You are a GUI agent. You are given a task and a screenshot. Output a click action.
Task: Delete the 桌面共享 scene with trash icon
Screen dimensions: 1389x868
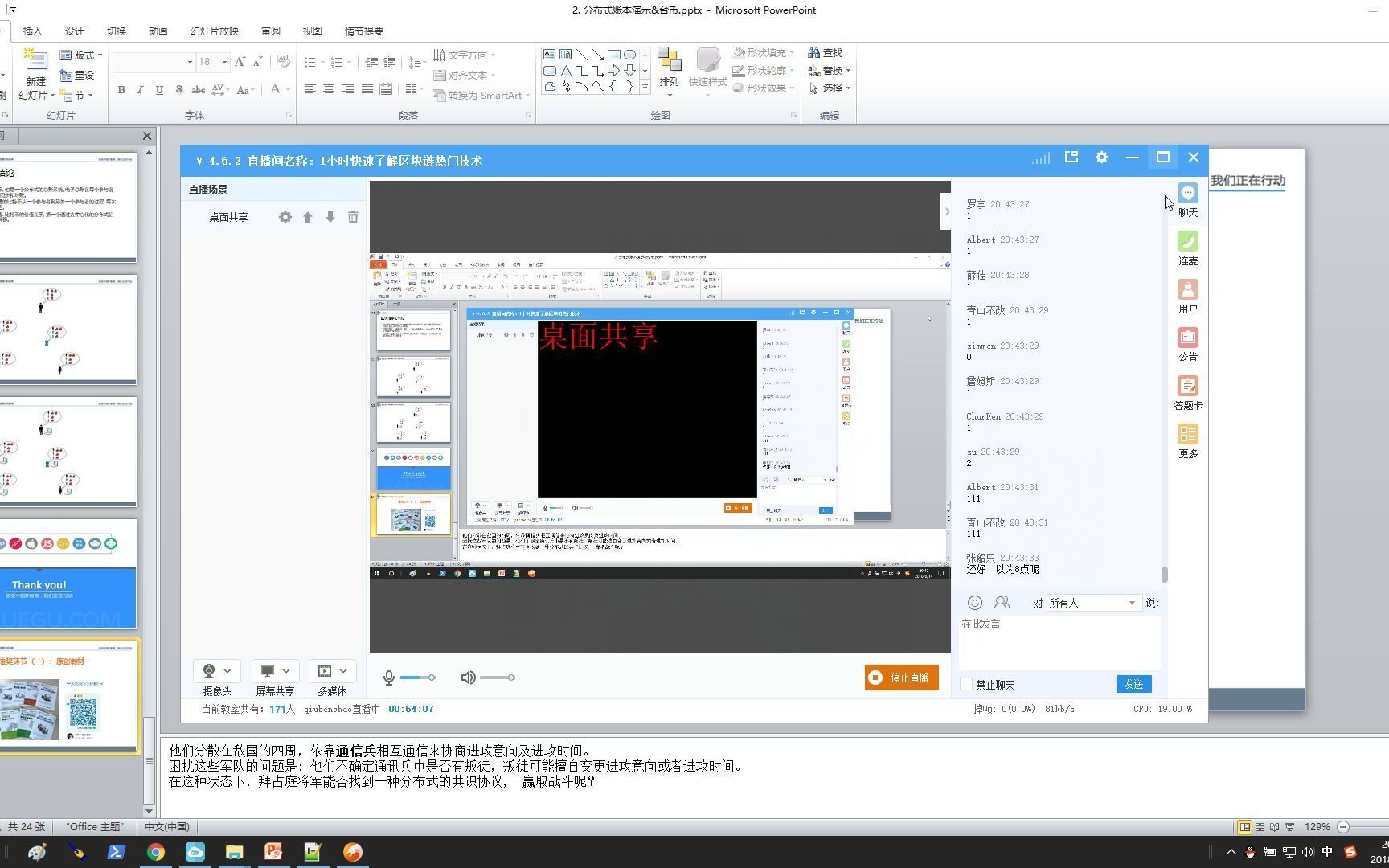pyautogui.click(x=353, y=217)
